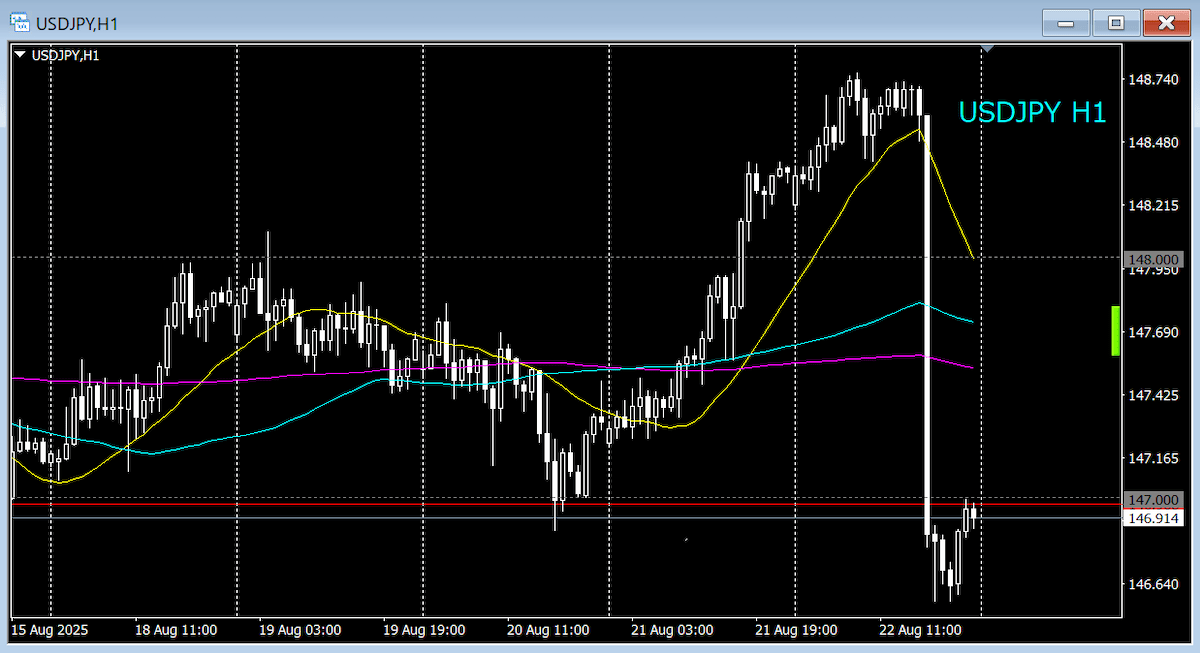
Task: Click the "15 Aug 2025" date label
Action: click(47, 631)
